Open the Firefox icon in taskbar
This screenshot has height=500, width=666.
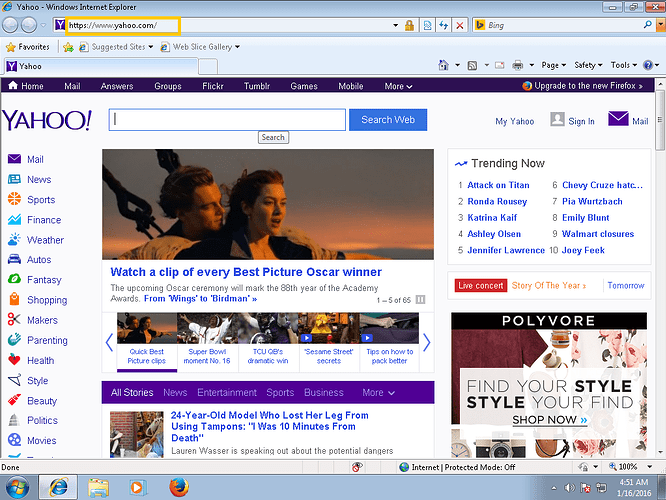[x=179, y=487]
